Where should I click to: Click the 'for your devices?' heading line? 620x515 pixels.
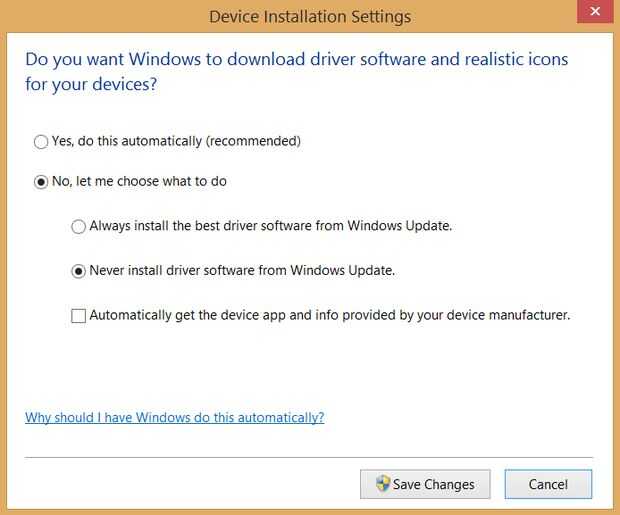pos(91,84)
